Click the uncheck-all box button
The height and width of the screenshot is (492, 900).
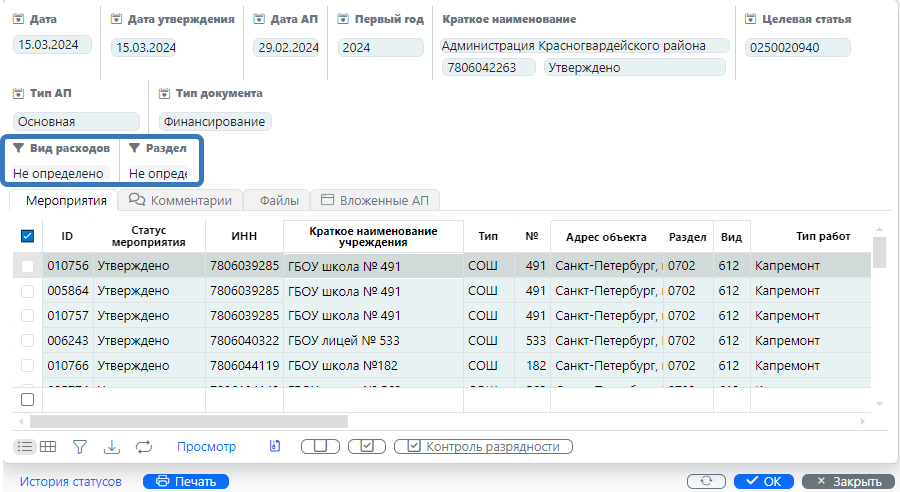[320, 447]
